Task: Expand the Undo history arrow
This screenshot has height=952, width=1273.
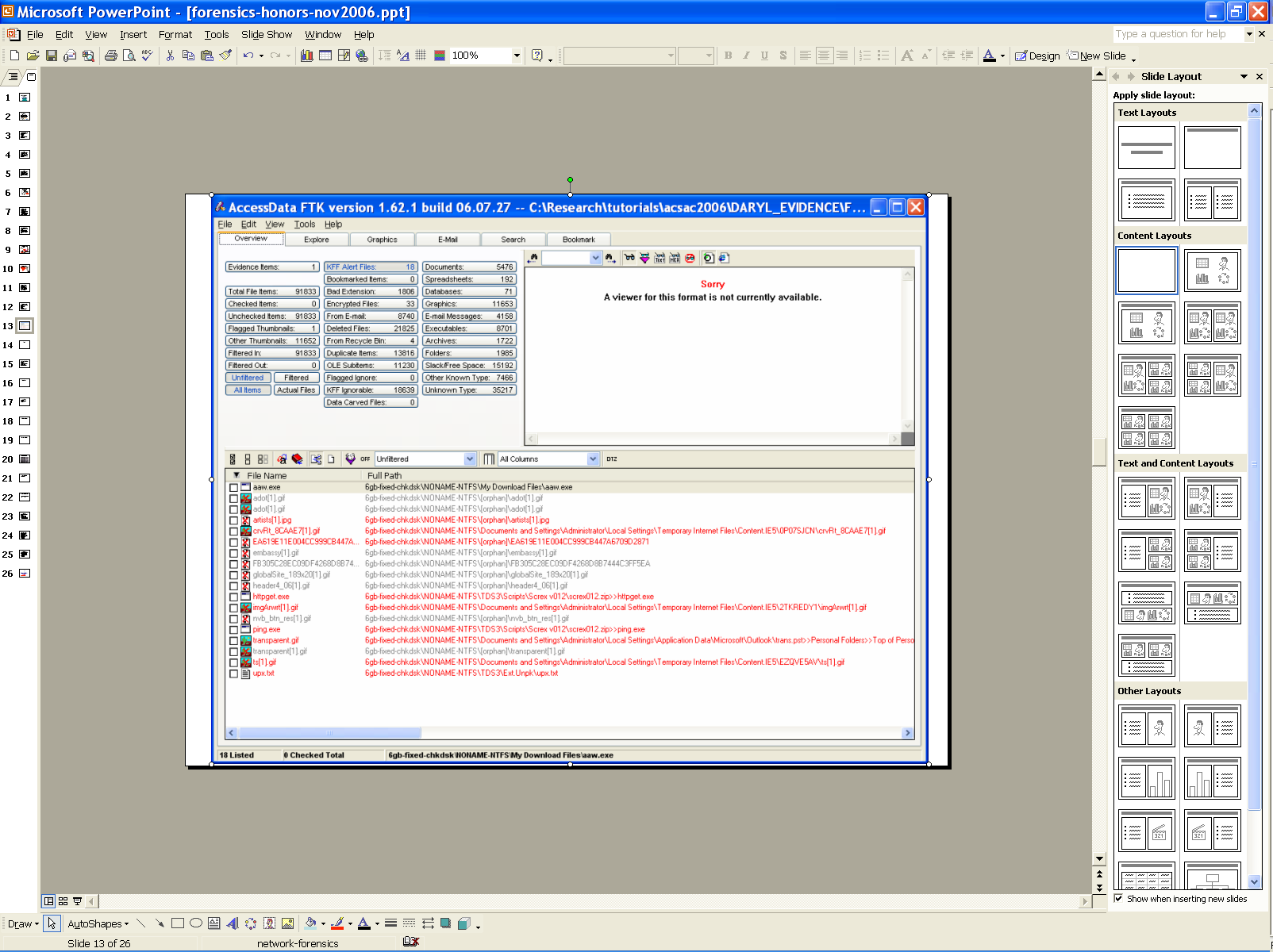Action: (261, 56)
